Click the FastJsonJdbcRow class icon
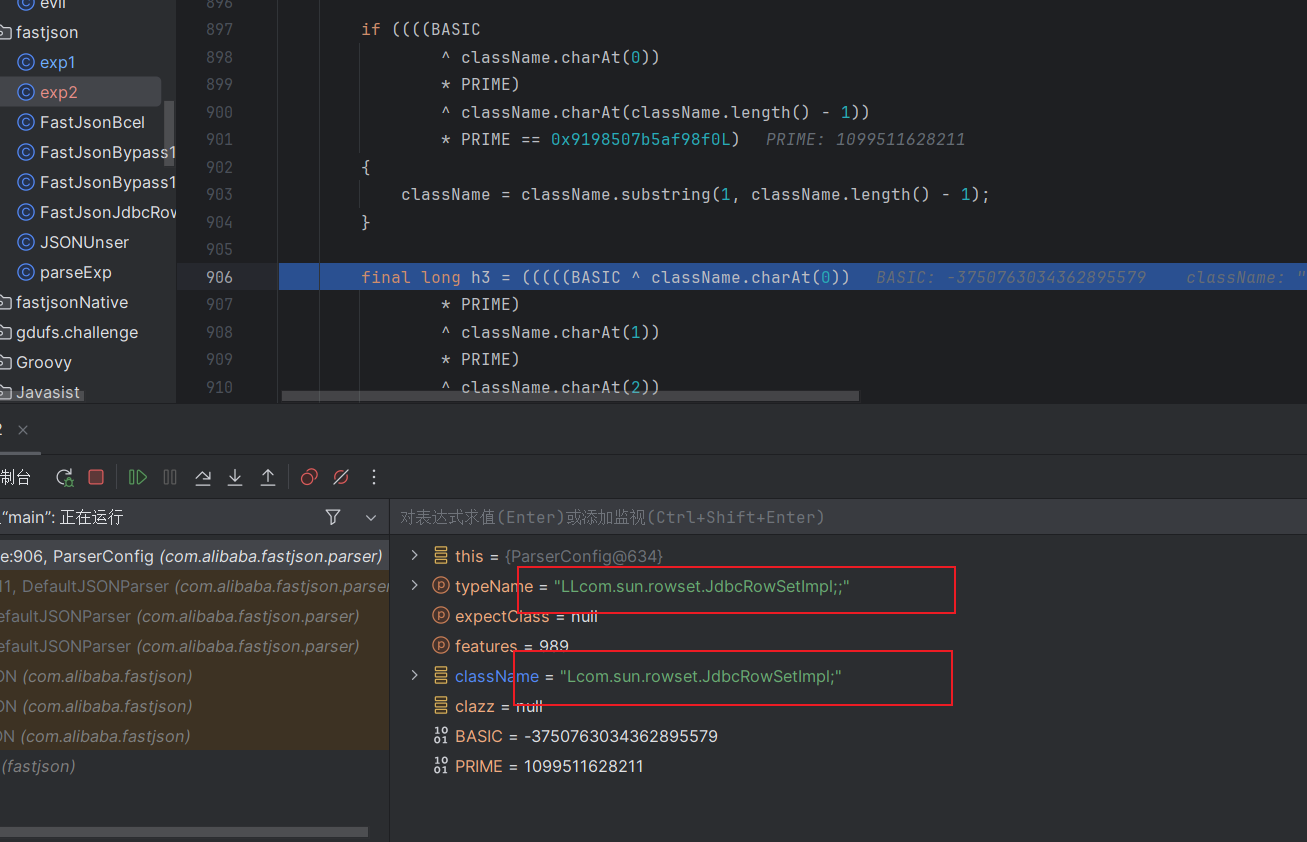This screenshot has width=1307, height=842. [x=26, y=212]
